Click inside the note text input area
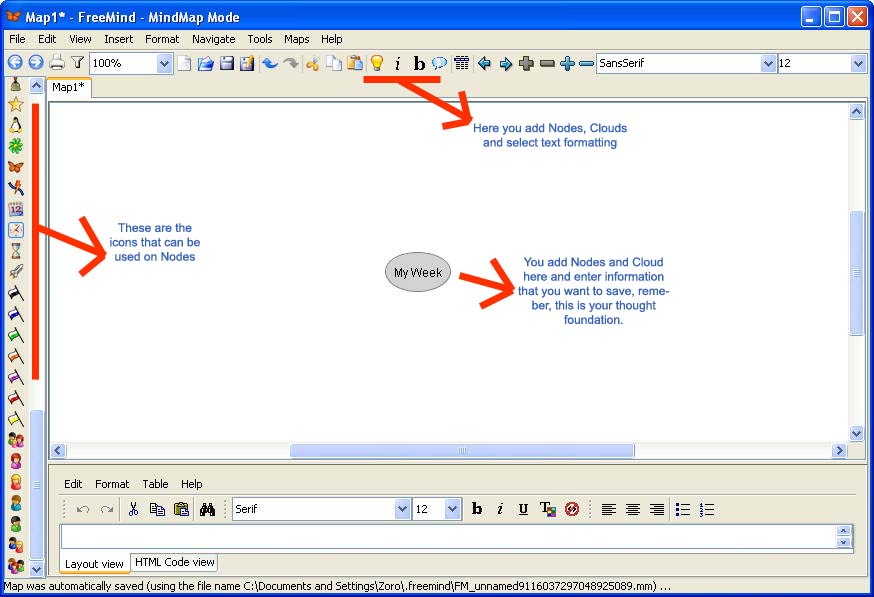Image resolution: width=874 pixels, height=597 pixels. click(x=447, y=536)
